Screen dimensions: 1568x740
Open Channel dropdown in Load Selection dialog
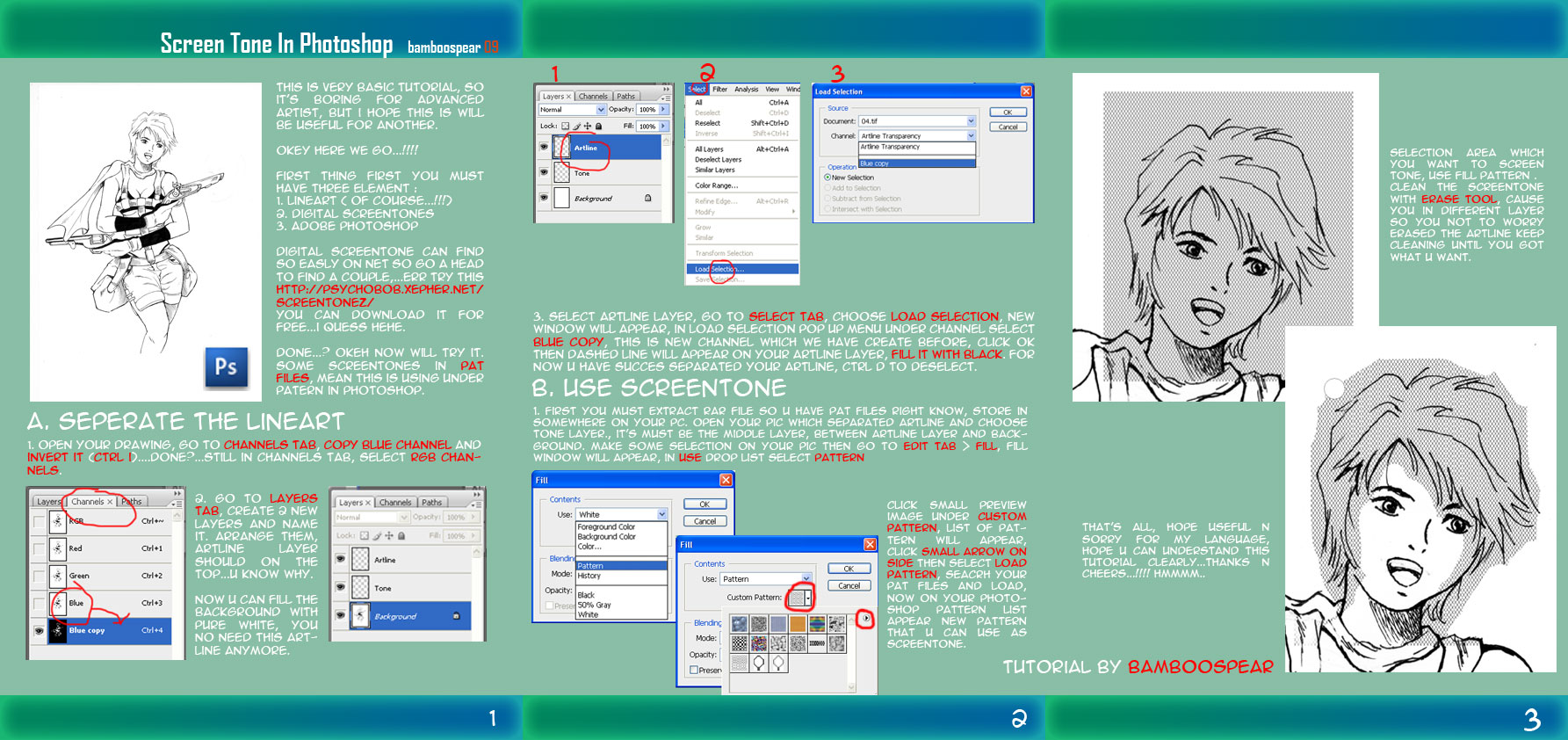pos(971,135)
